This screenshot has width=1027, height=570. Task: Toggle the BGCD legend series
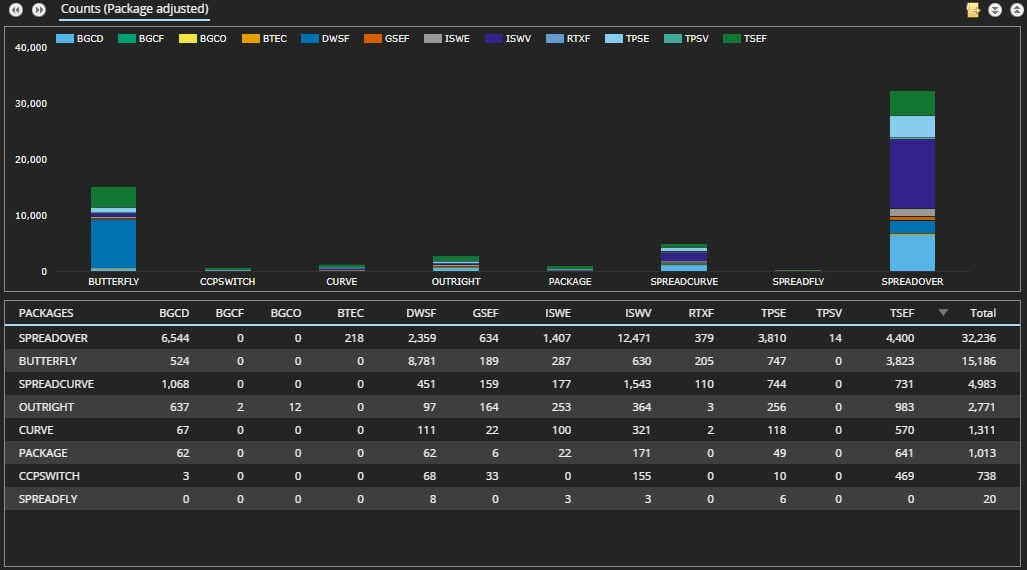[x=79, y=39]
